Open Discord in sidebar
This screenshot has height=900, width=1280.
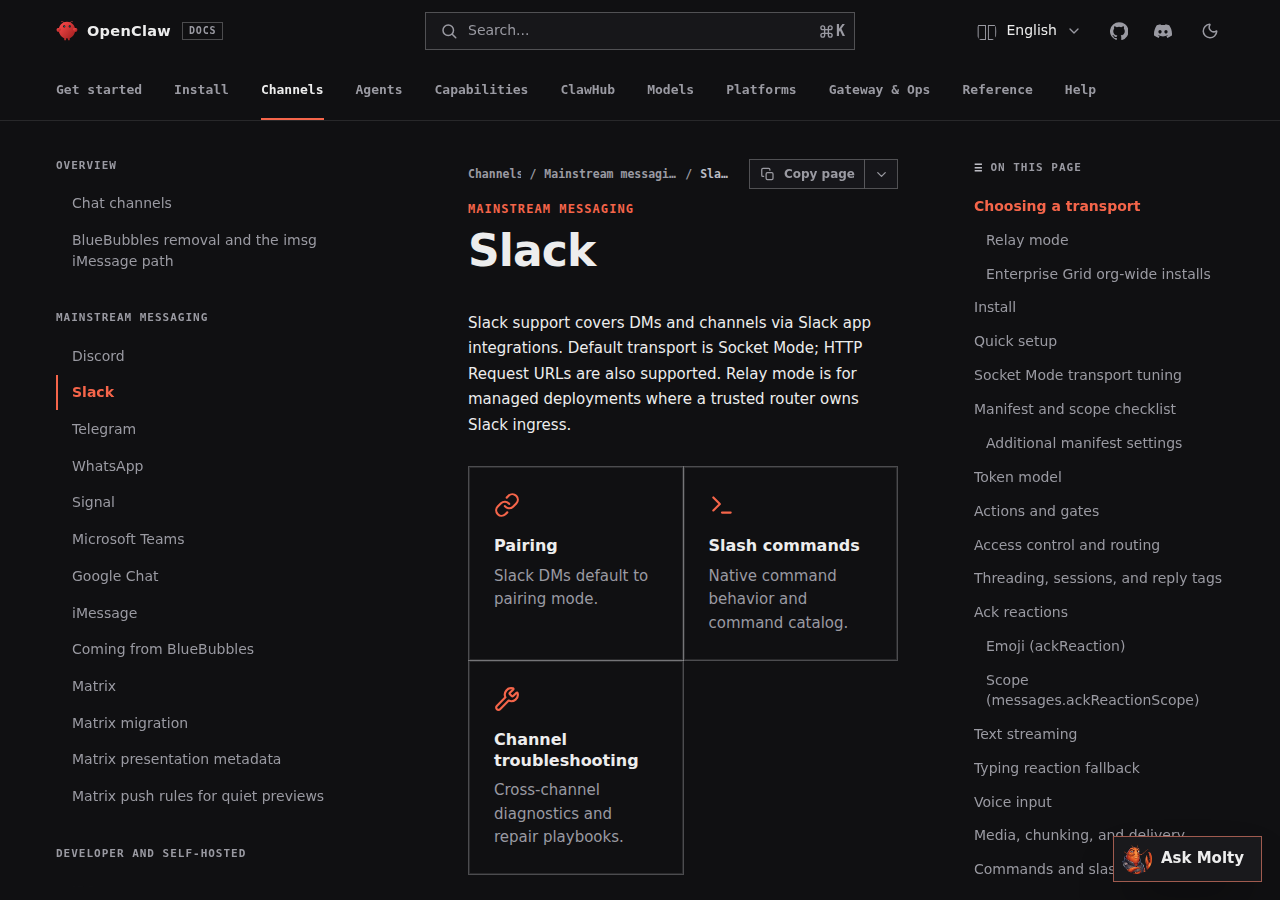[98, 356]
